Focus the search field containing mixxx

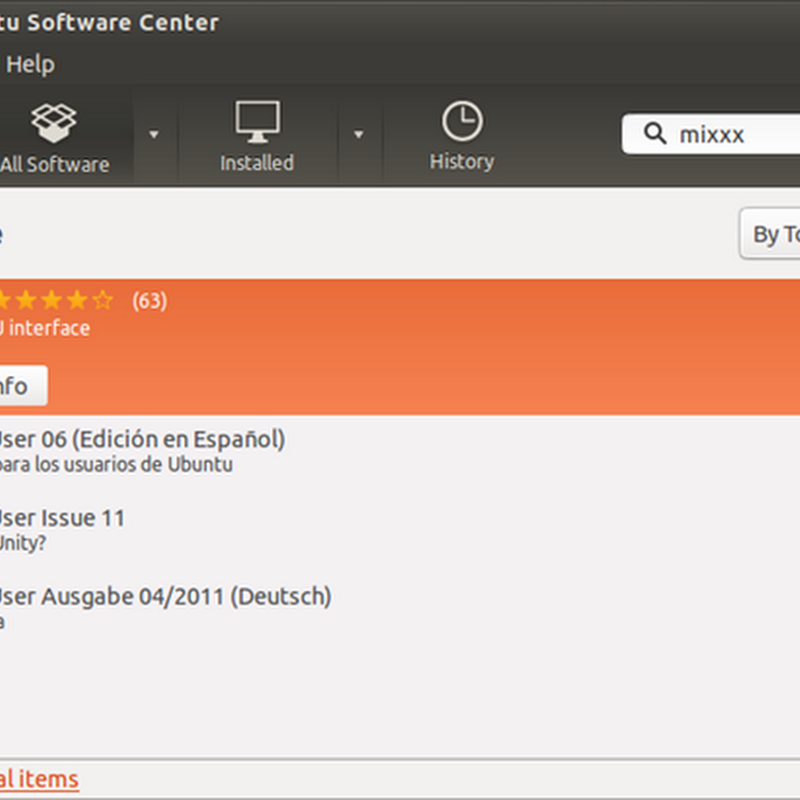711,134
